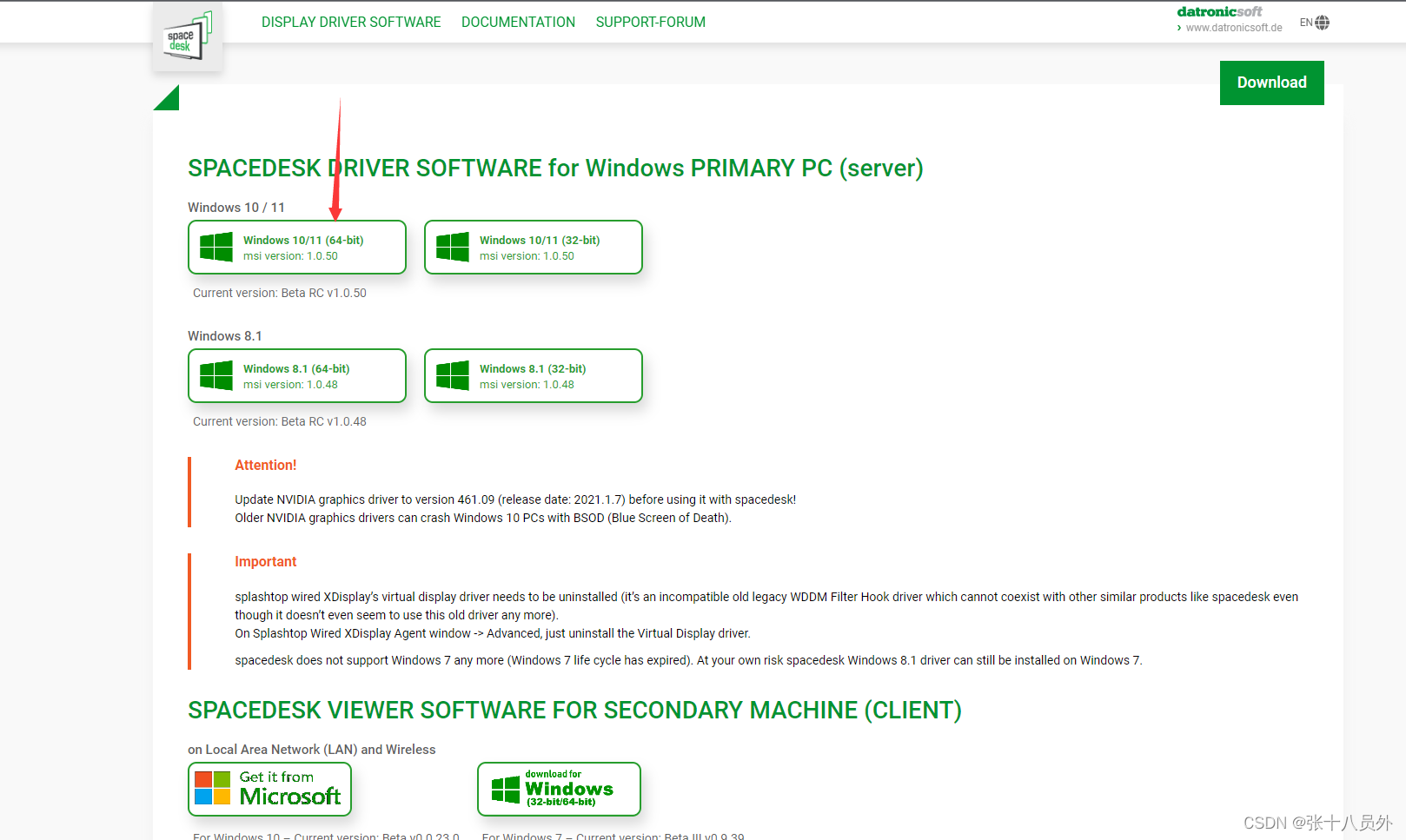Click the Attention! heading
Image resolution: width=1406 pixels, height=840 pixels.
(265, 466)
